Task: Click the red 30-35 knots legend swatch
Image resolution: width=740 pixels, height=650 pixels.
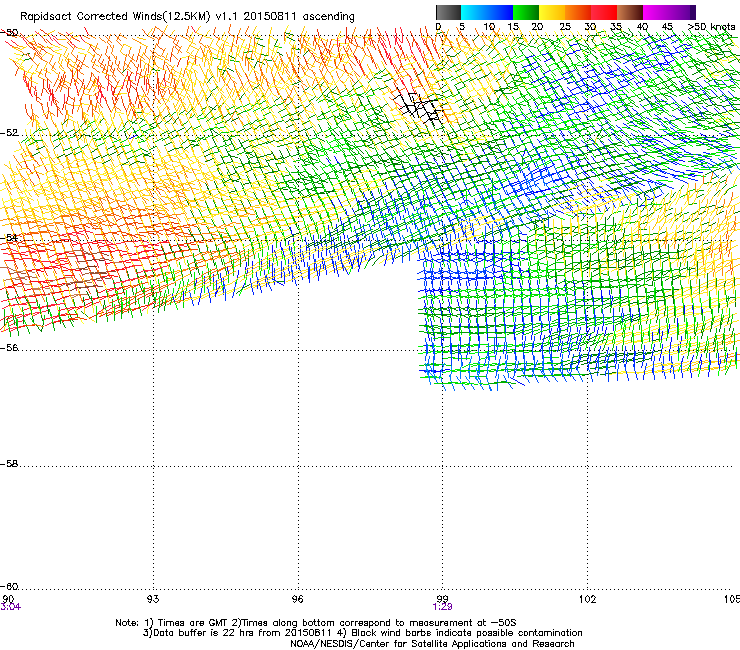Action: 604,12
